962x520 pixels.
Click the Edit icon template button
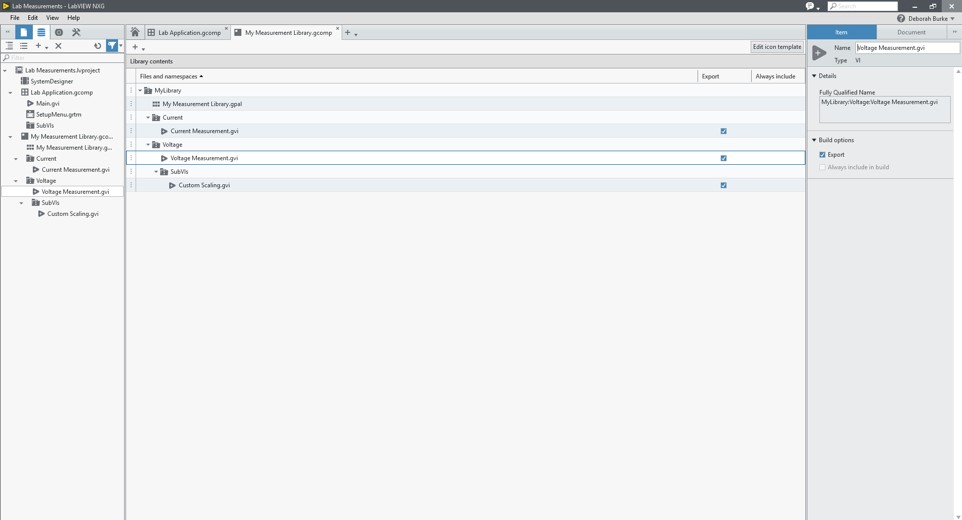coord(777,47)
